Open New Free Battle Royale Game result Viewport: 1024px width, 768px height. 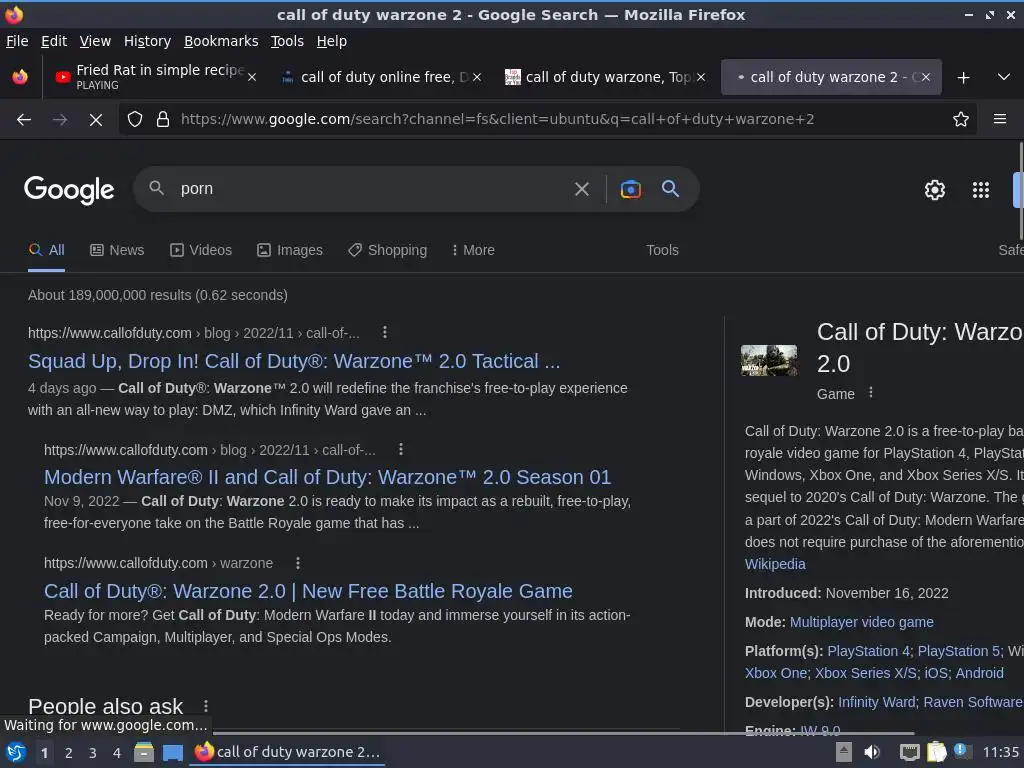308,591
